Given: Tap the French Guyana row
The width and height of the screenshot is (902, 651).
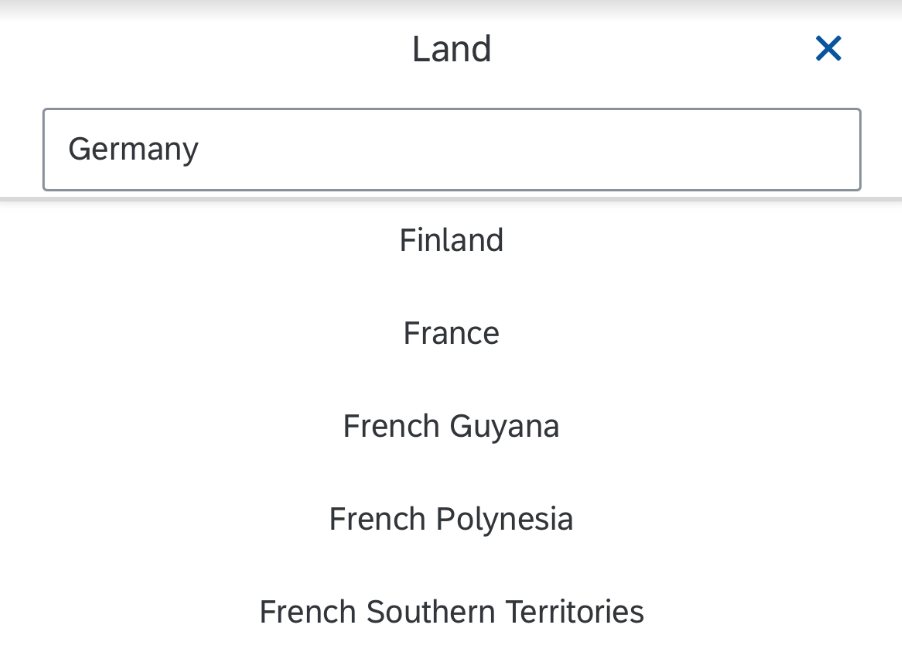Looking at the screenshot, I should click(x=451, y=426).
